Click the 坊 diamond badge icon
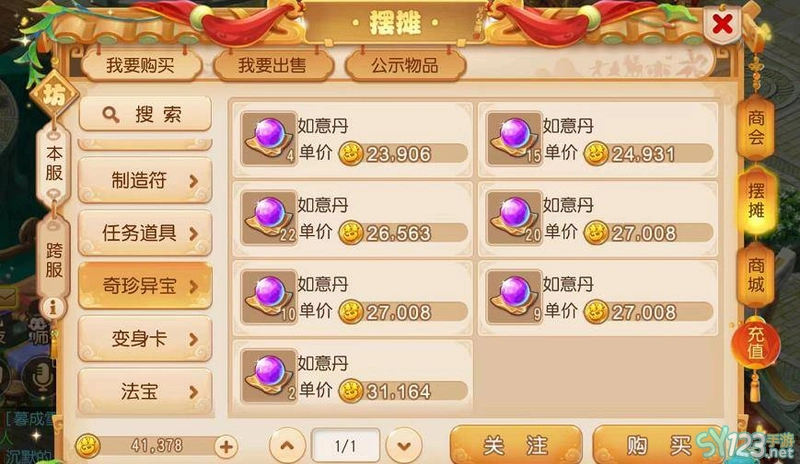Image resolution: width=800 pixels, height=464 pixels. click(54, 95)
